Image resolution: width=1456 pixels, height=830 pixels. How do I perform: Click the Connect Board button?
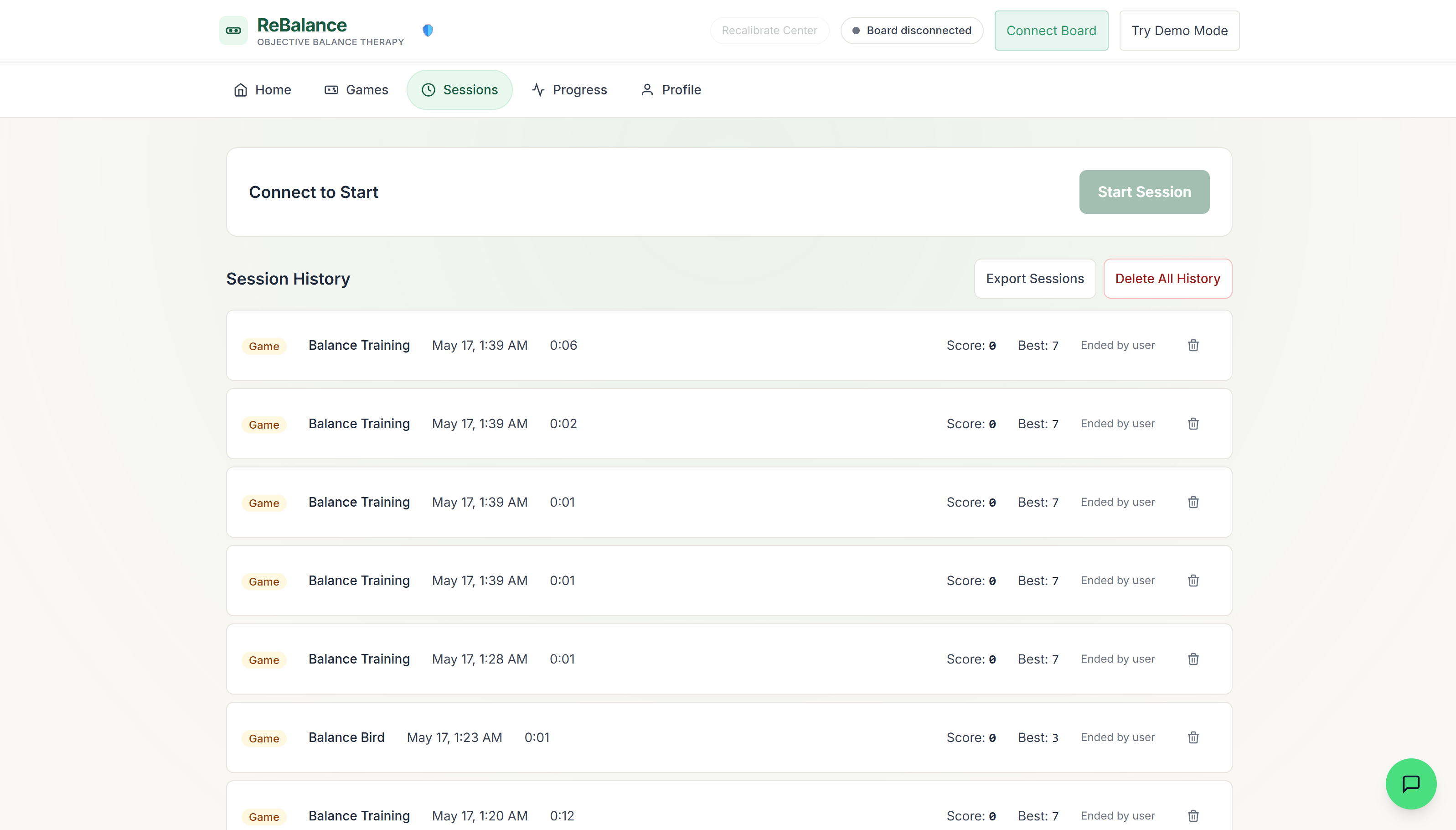coord(1051,30)
